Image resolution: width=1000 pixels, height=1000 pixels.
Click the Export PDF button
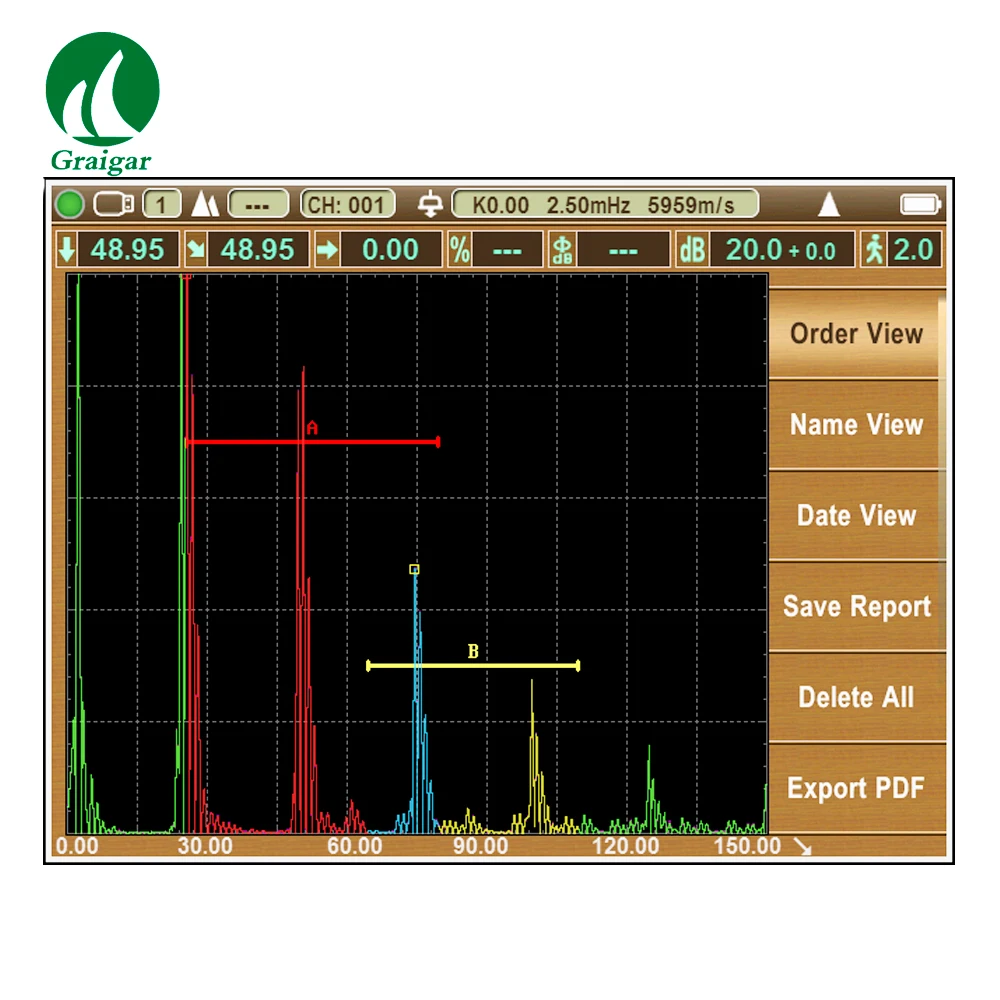tap(857, 788)
